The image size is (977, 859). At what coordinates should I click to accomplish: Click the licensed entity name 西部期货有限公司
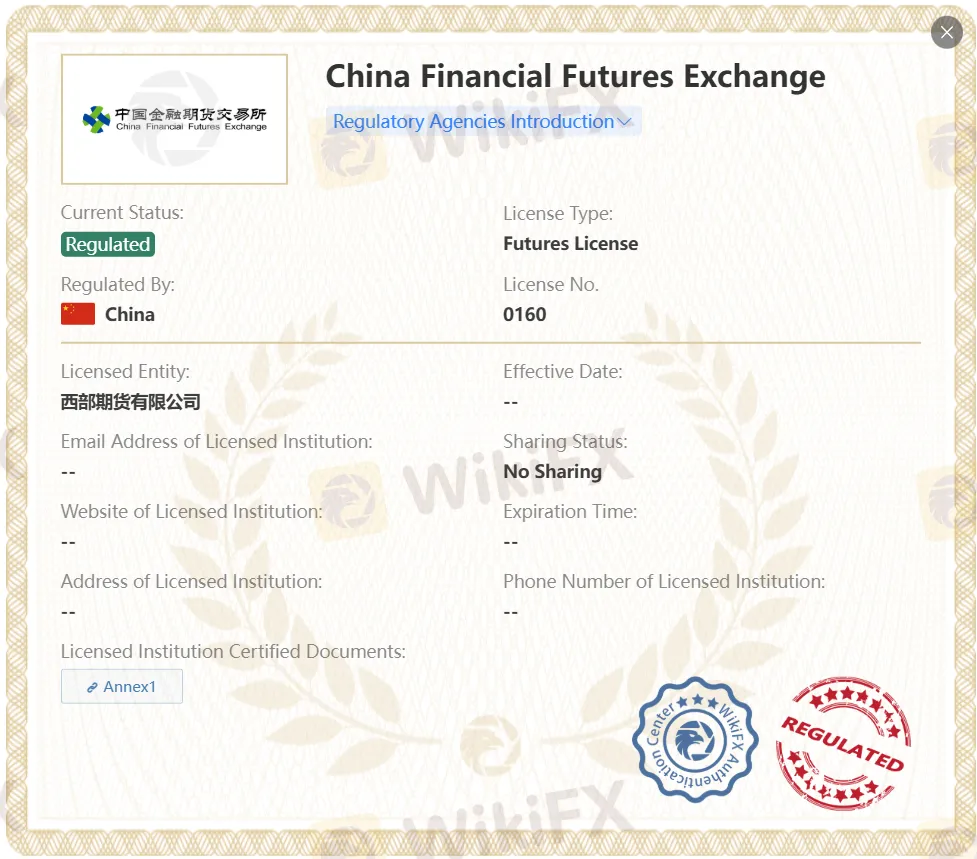coord(131,402)
